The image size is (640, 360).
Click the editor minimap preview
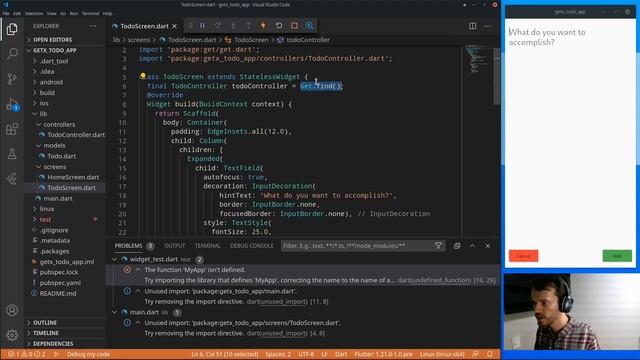pos(478,60)
